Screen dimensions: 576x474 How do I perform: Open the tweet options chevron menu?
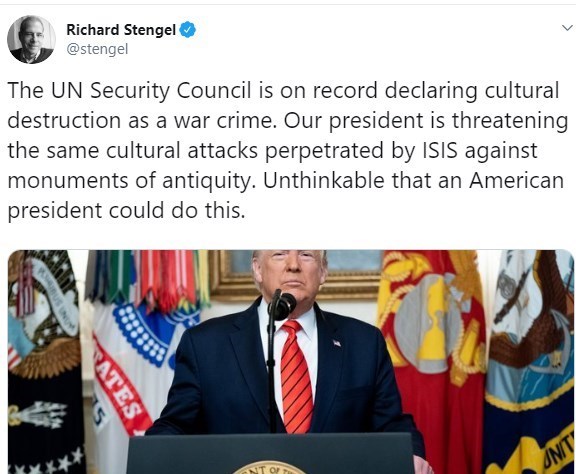pyautogui.click(x=567, y=28)
